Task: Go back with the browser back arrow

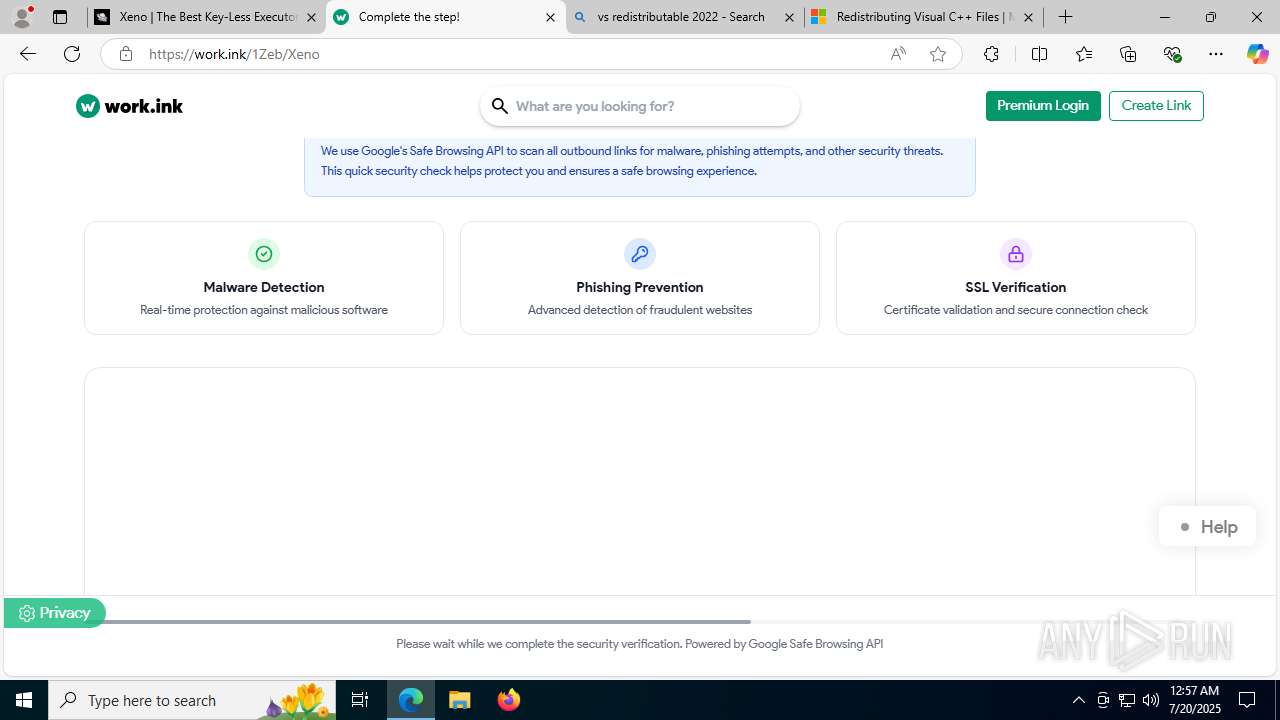Action: click(x=28, y=54)
